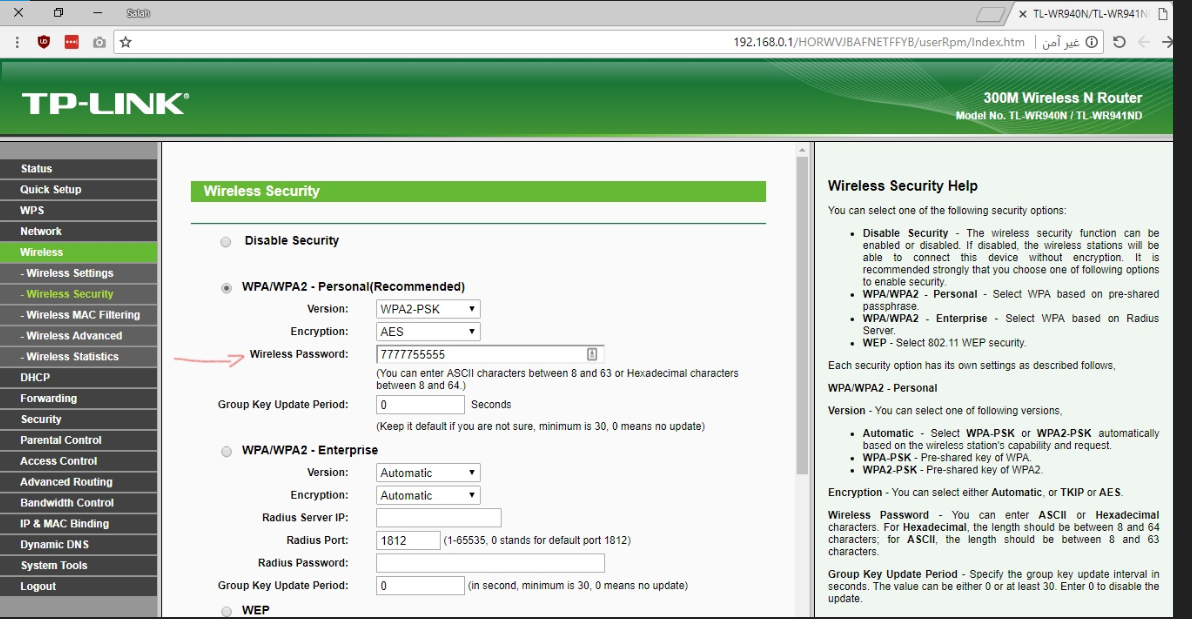The height and width of the screenshot is (619, 1192).
Task: Open the Wireless Statistics submenu
Action: (x=78, y=357)
